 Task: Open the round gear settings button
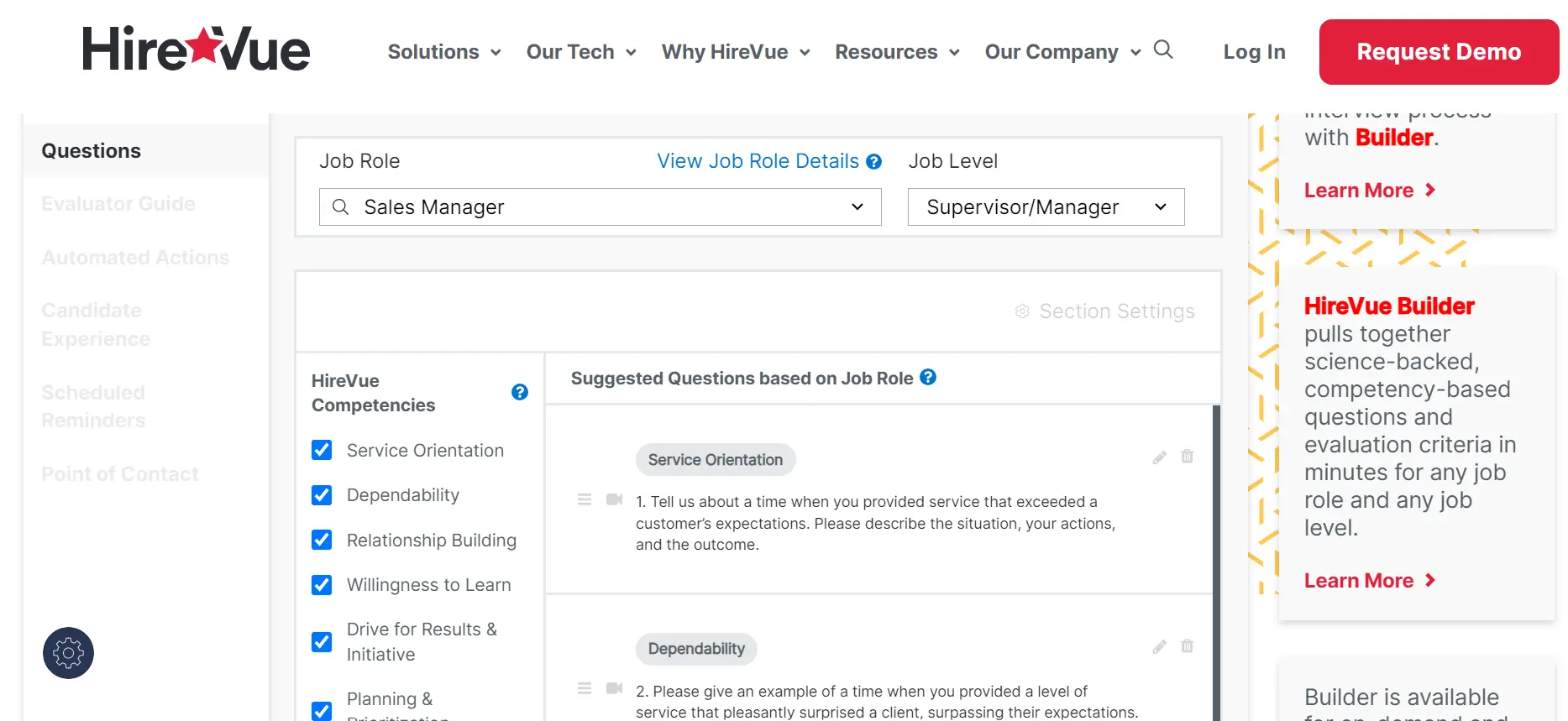[68, 653]
